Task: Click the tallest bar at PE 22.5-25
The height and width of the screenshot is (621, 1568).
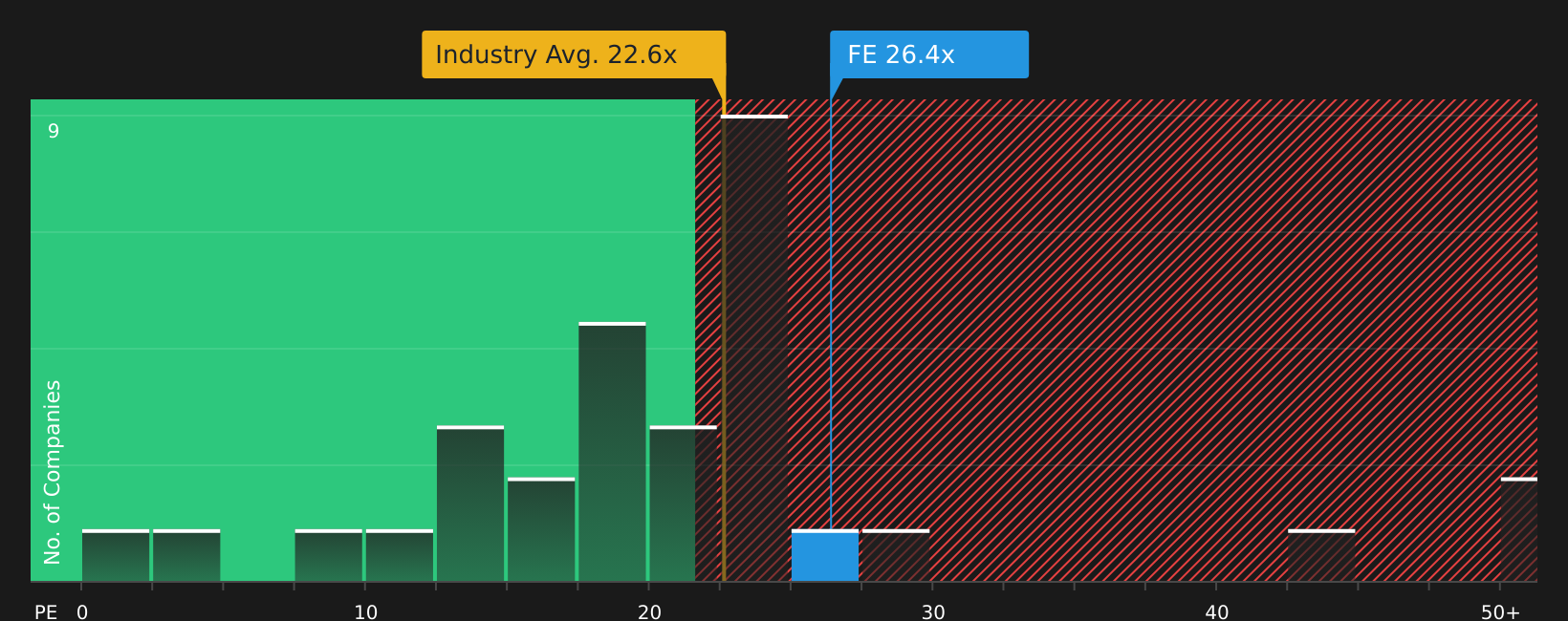Action: (754, 348)
